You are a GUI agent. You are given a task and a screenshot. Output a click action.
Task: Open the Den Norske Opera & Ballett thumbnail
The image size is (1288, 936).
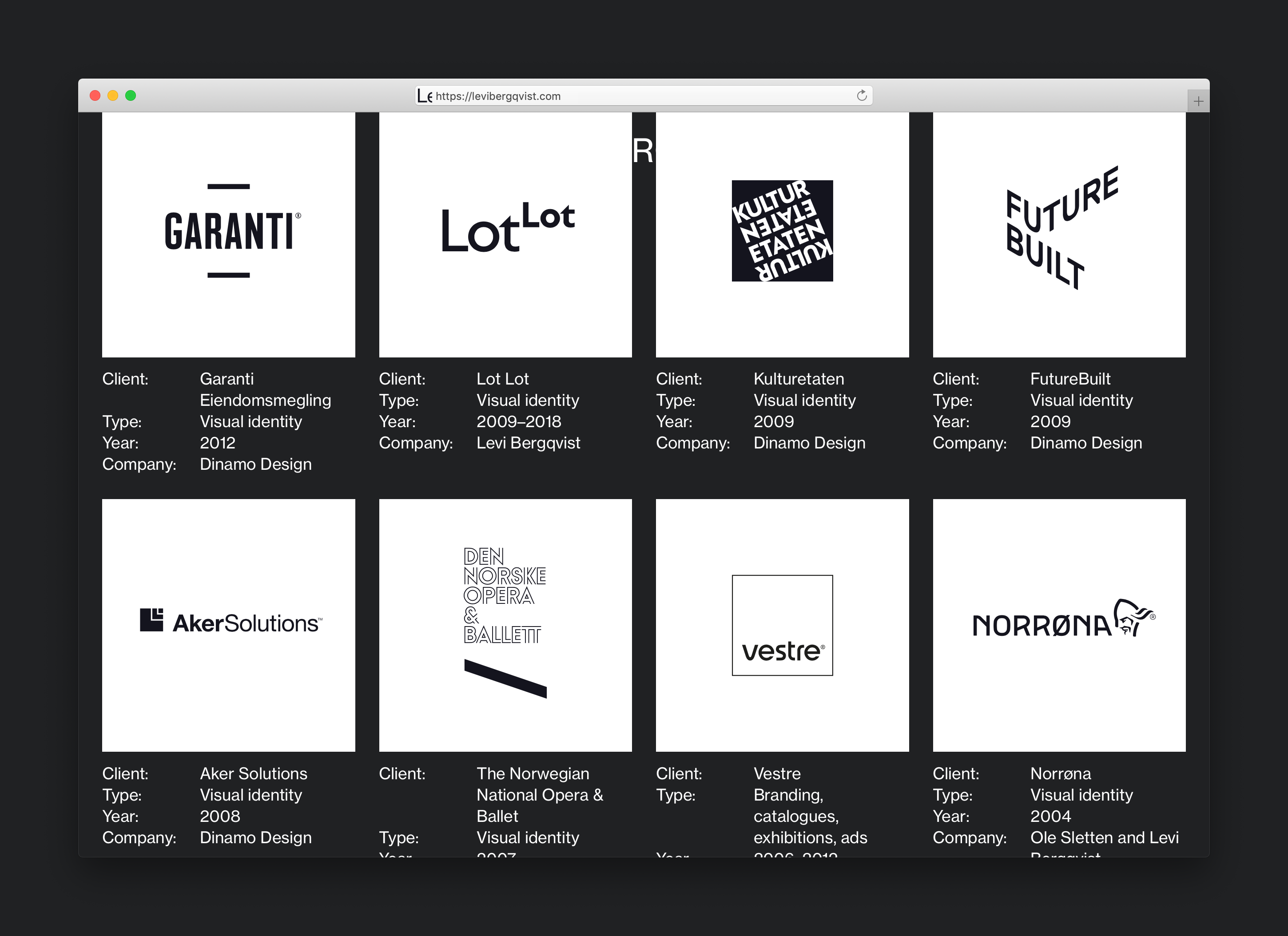[x=505, y=625]
